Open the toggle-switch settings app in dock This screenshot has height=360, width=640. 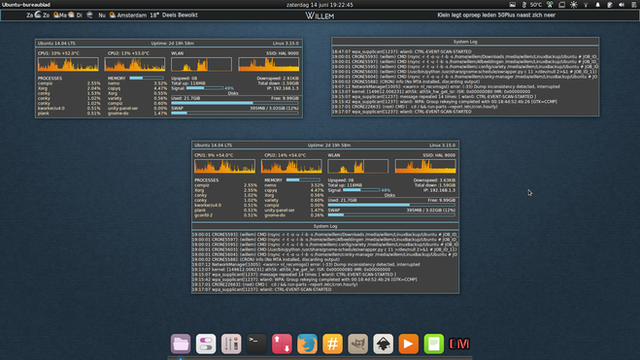tap(206, 344)
